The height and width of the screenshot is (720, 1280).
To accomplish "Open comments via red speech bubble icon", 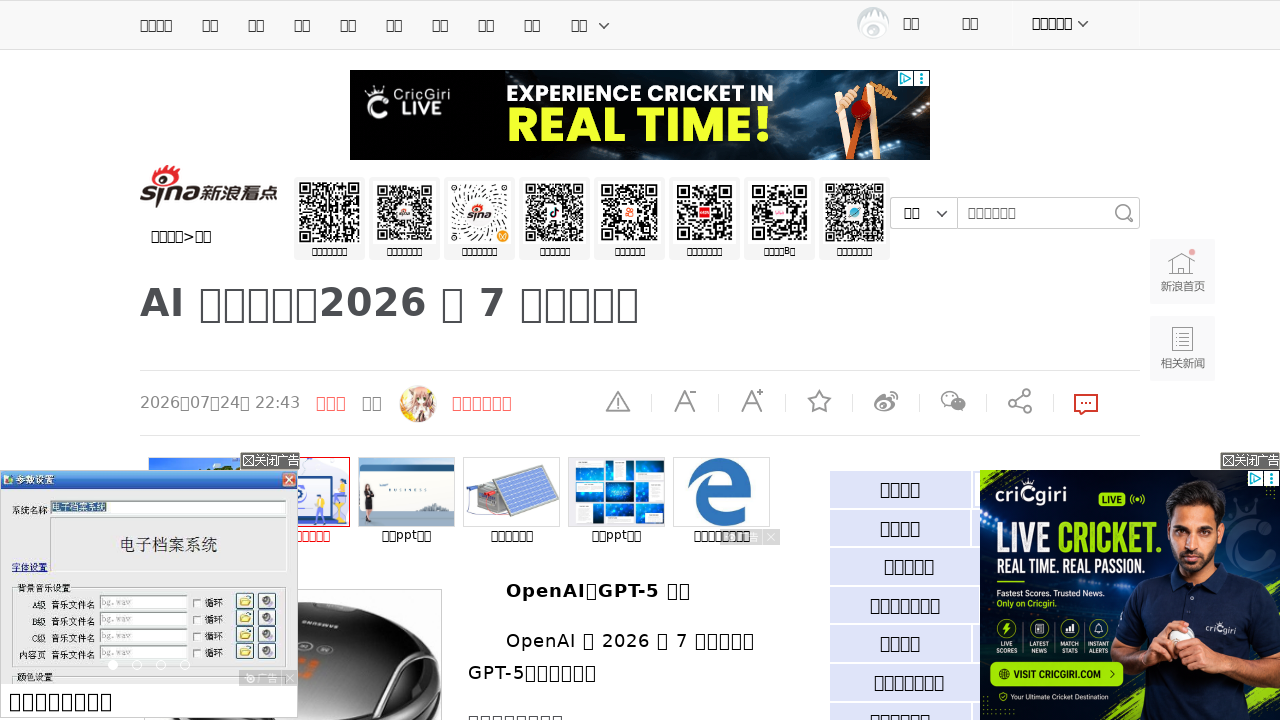I will (1086, 403).
